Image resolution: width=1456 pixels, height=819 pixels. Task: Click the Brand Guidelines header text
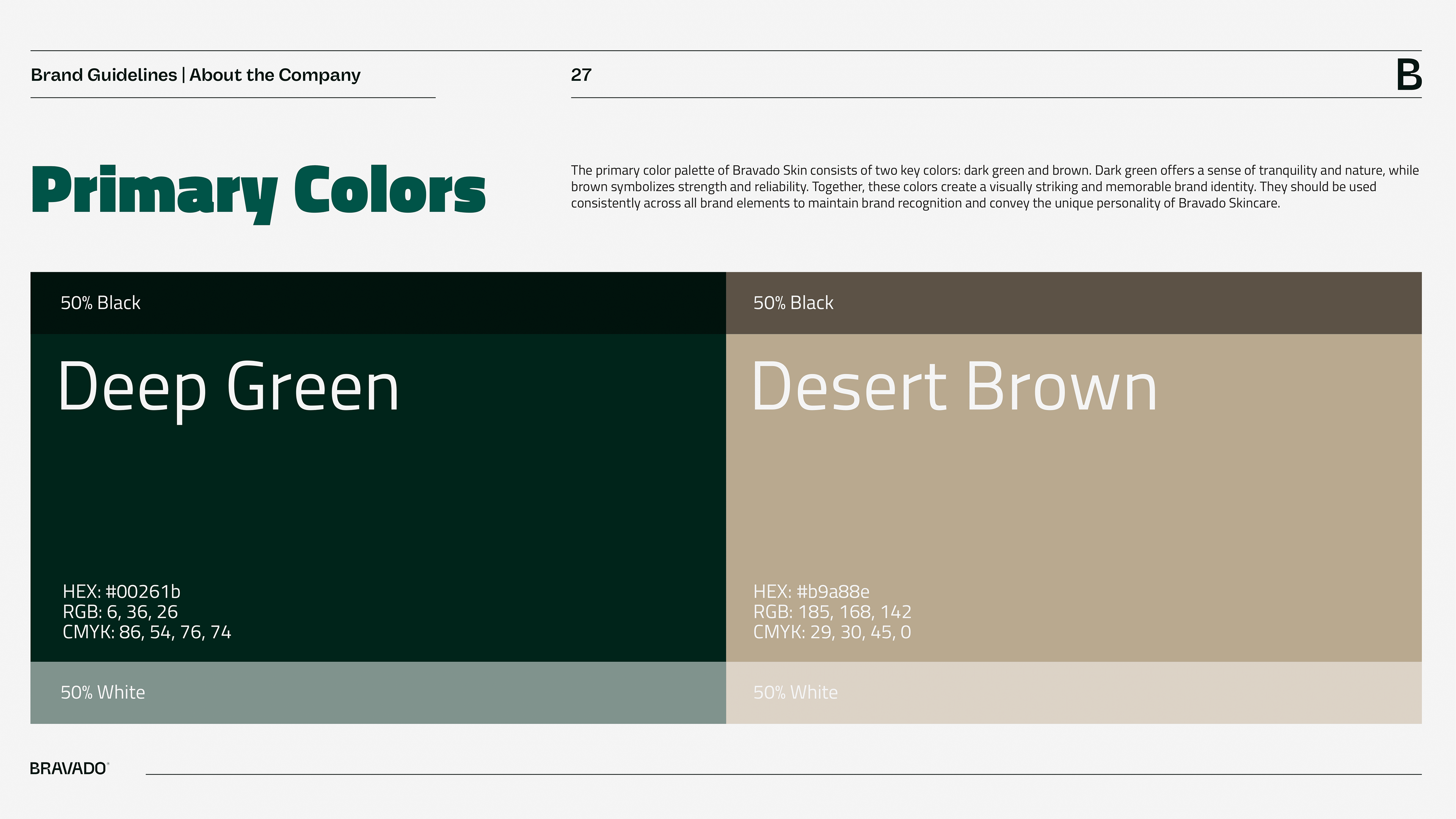point(104,75)
